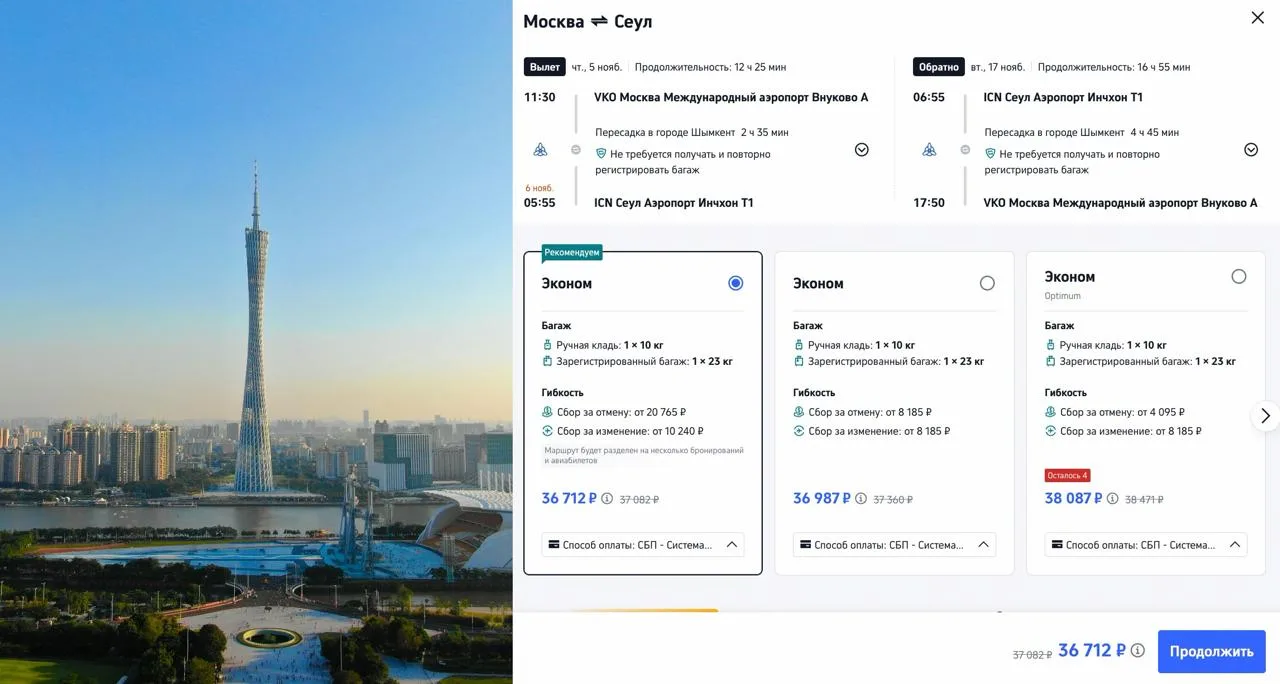Click crossed-out price 37 360 ₽
Image resolution: width=1280 pixels, height=684 pixels.
(x=893, y=500)
